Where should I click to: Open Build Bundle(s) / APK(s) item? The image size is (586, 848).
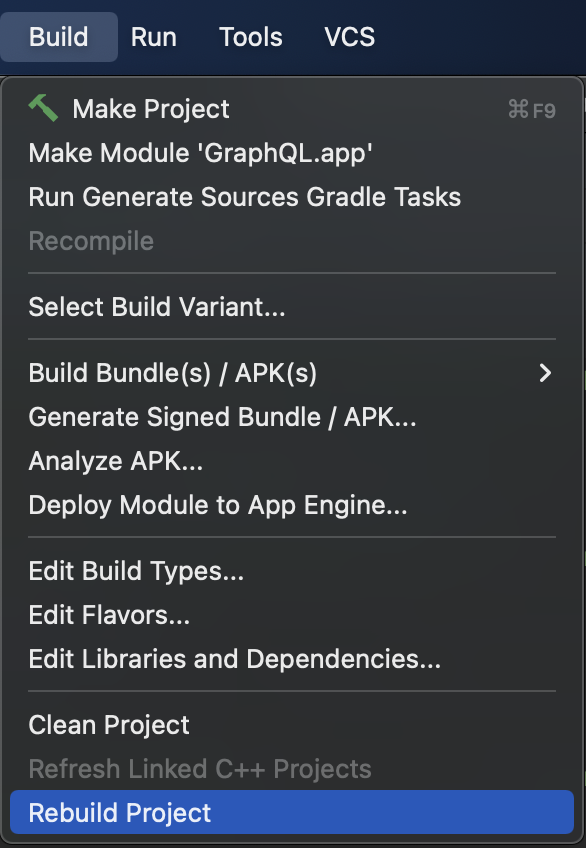(292, 373)
